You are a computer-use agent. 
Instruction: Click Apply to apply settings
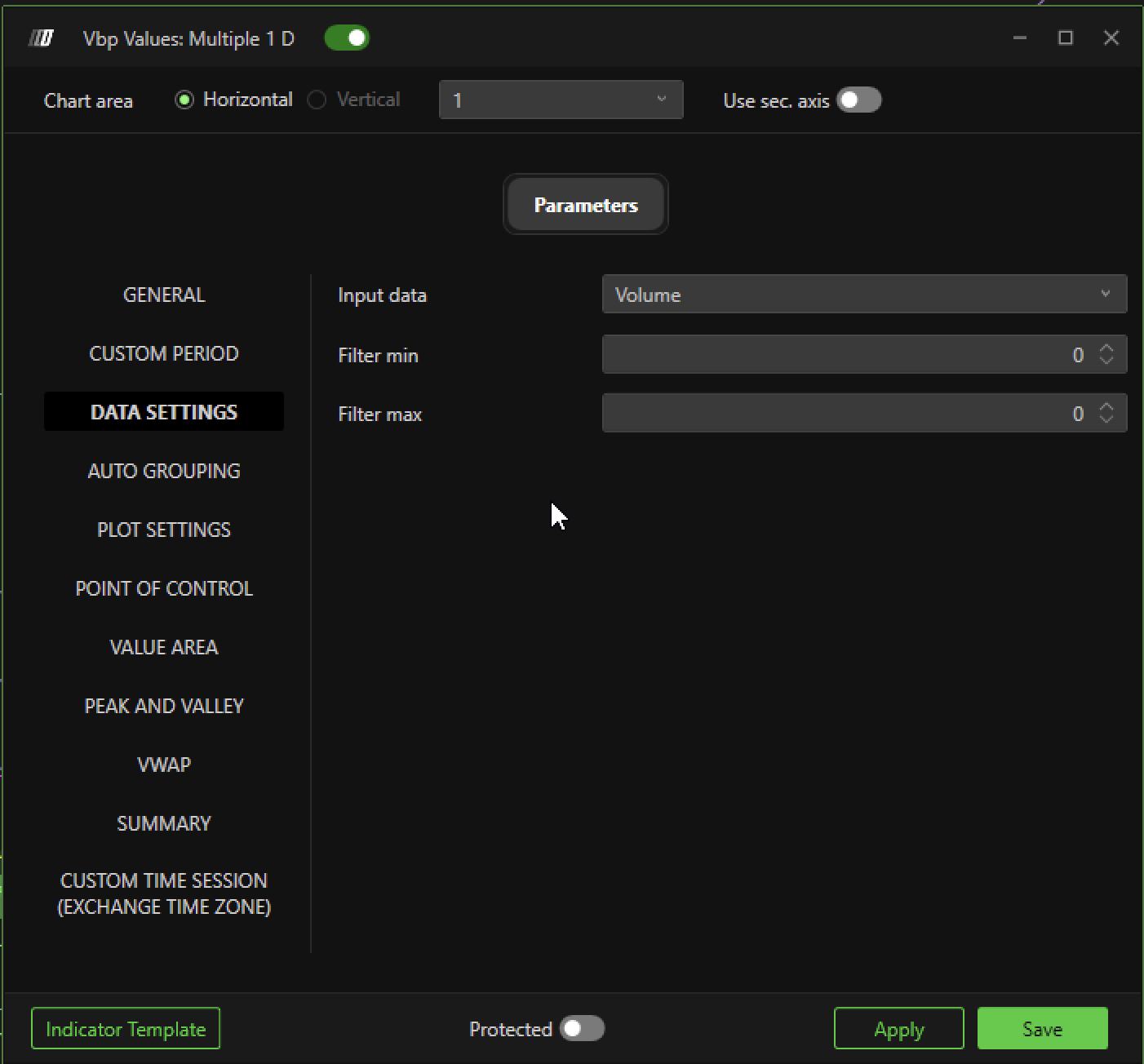898,1029
